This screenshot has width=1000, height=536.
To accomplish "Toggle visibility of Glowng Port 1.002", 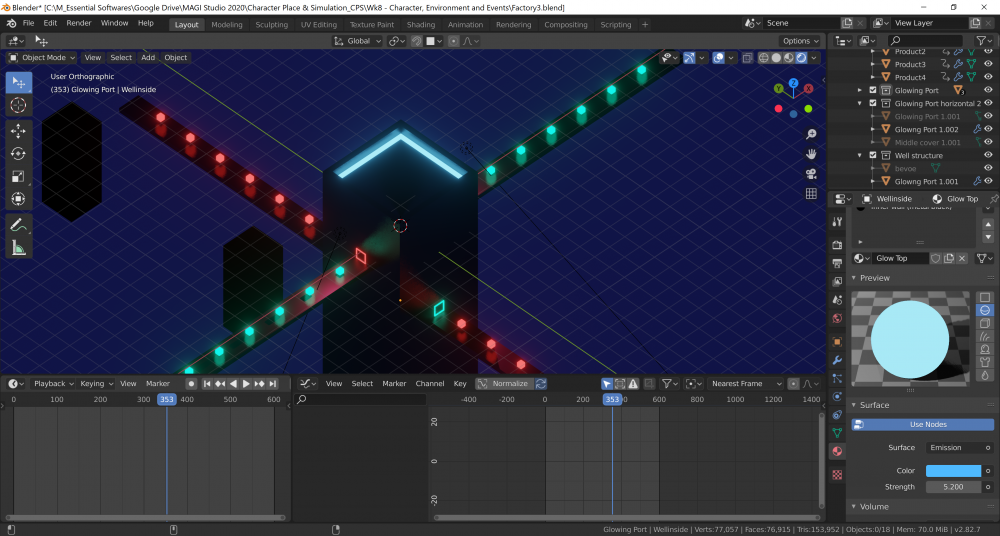I will (988, 129).
